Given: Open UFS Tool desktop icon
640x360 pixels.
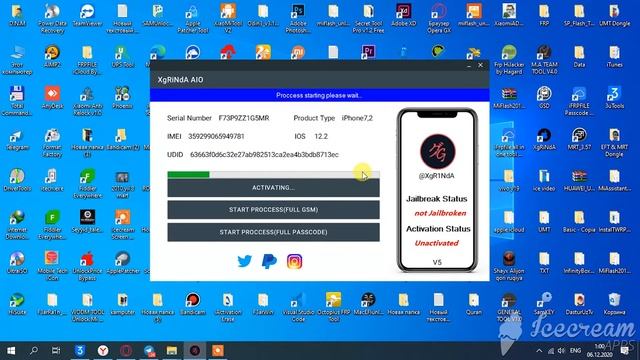Looking at the screenshot, I should 122,57.
